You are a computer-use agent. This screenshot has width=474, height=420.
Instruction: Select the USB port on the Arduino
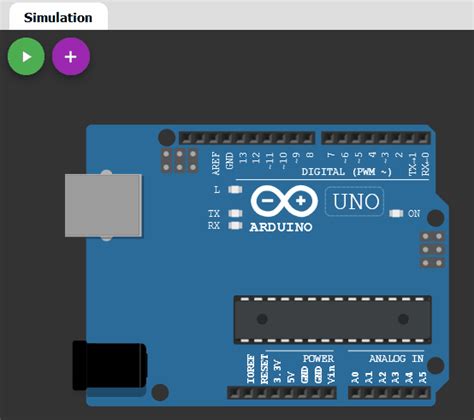pos(103,205)
